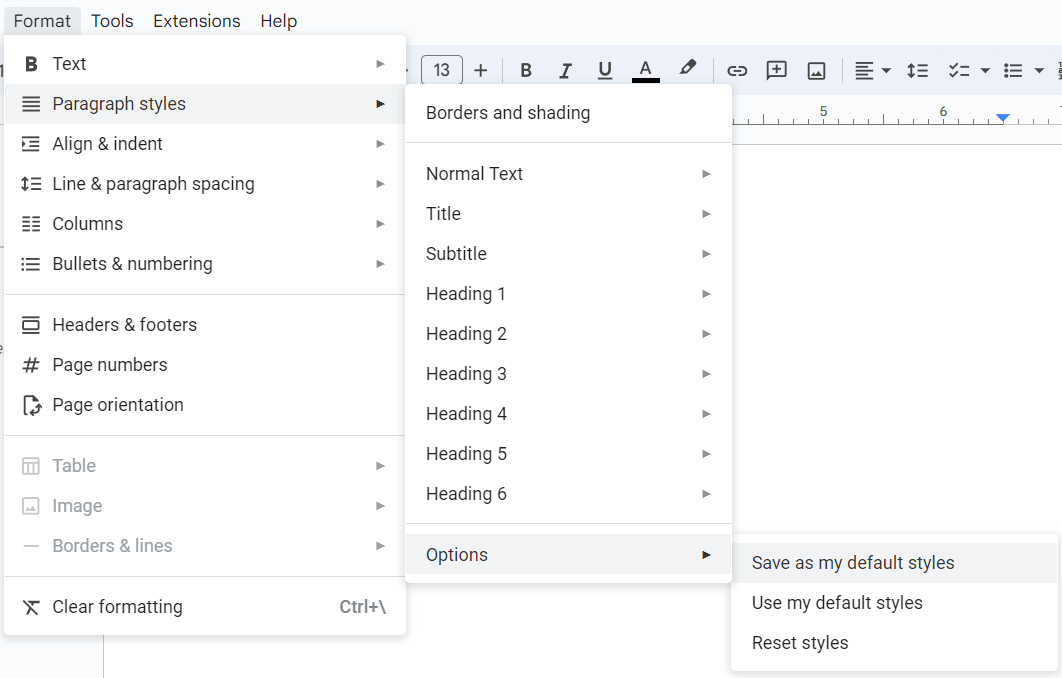This screenshot has width=1062, height=678.
Task: Expand the bulleted list options dropdown
Action: (1038, 70)
